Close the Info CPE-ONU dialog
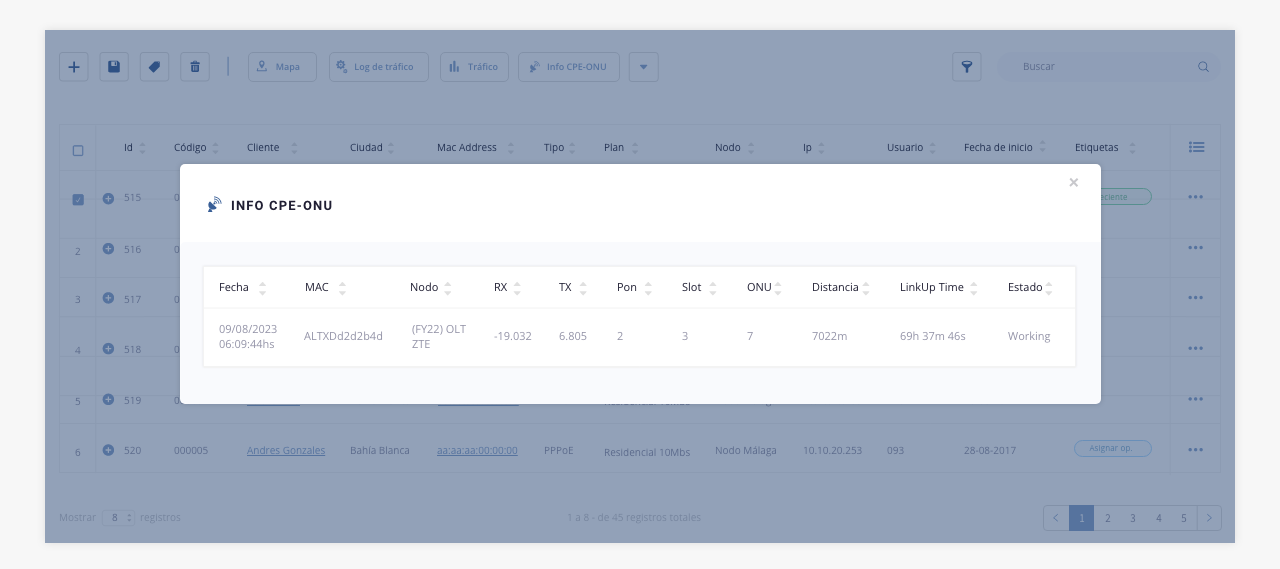1280x569 pixels. (x=1073, y=183)
